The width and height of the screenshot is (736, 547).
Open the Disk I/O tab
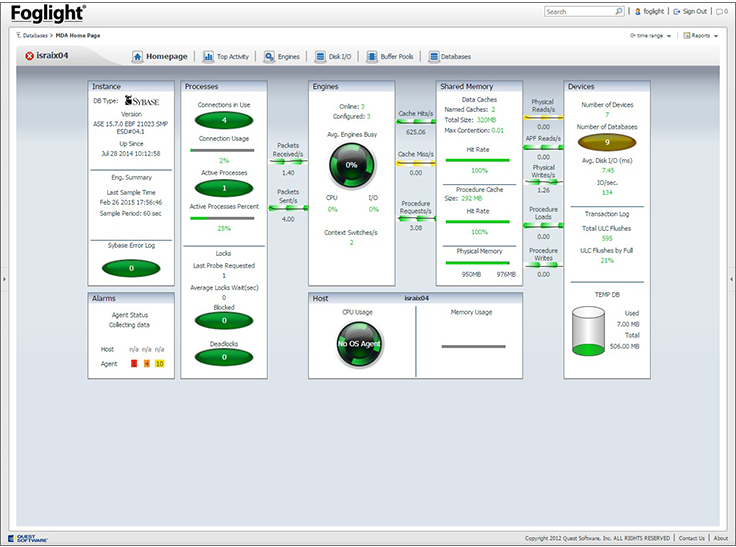pos(333,56)
